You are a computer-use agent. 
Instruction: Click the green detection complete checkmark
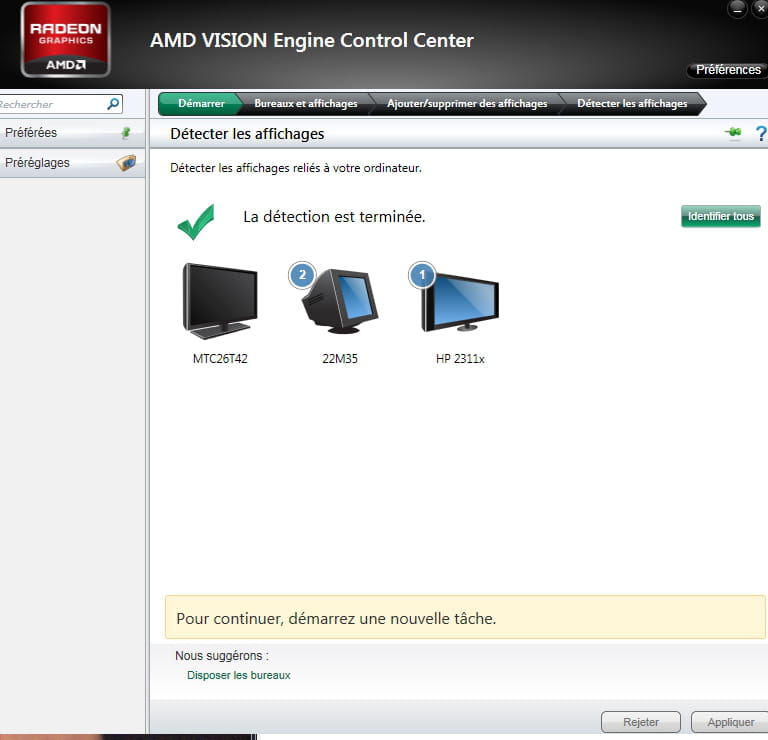click(196, 222)
